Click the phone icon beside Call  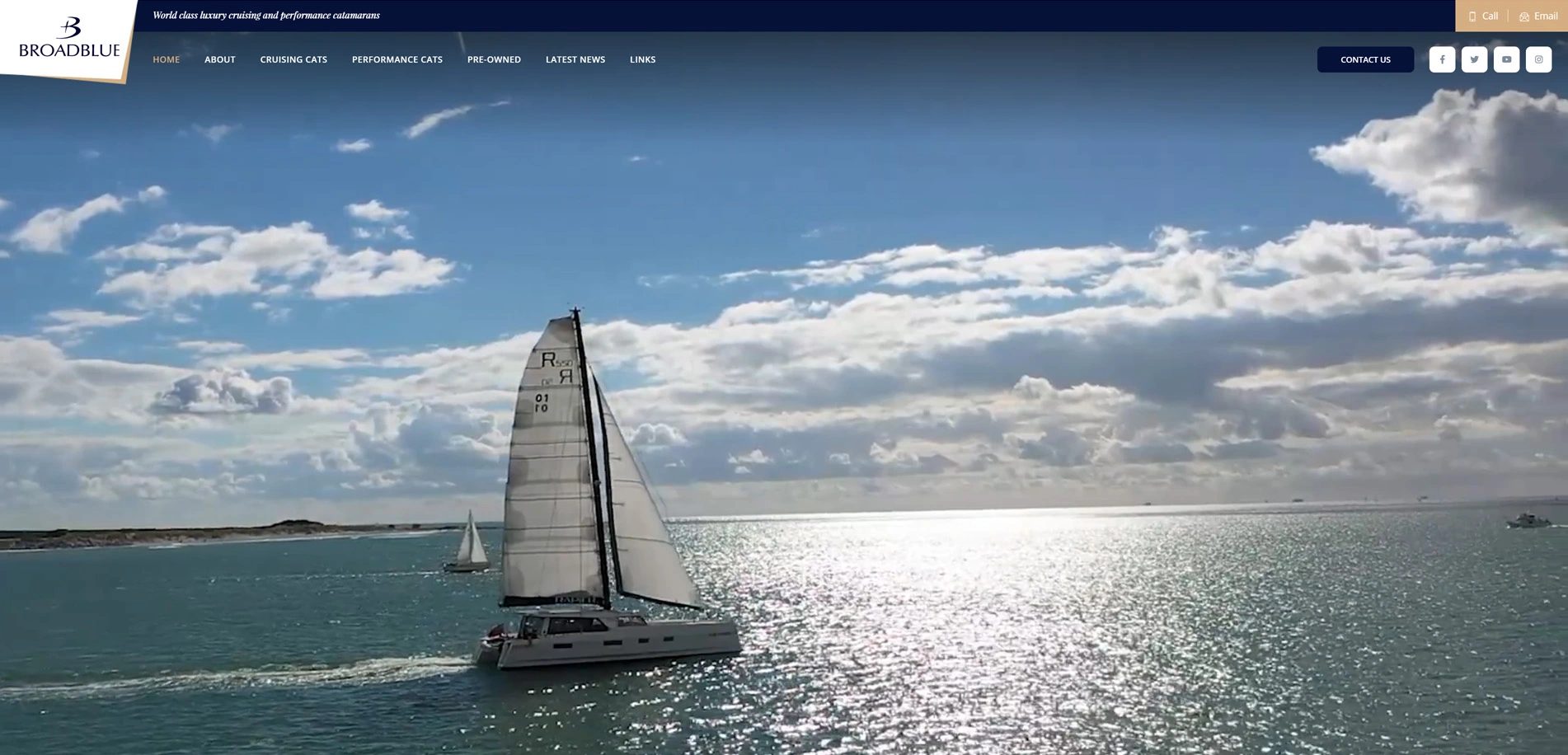(x=1472, y=15)
